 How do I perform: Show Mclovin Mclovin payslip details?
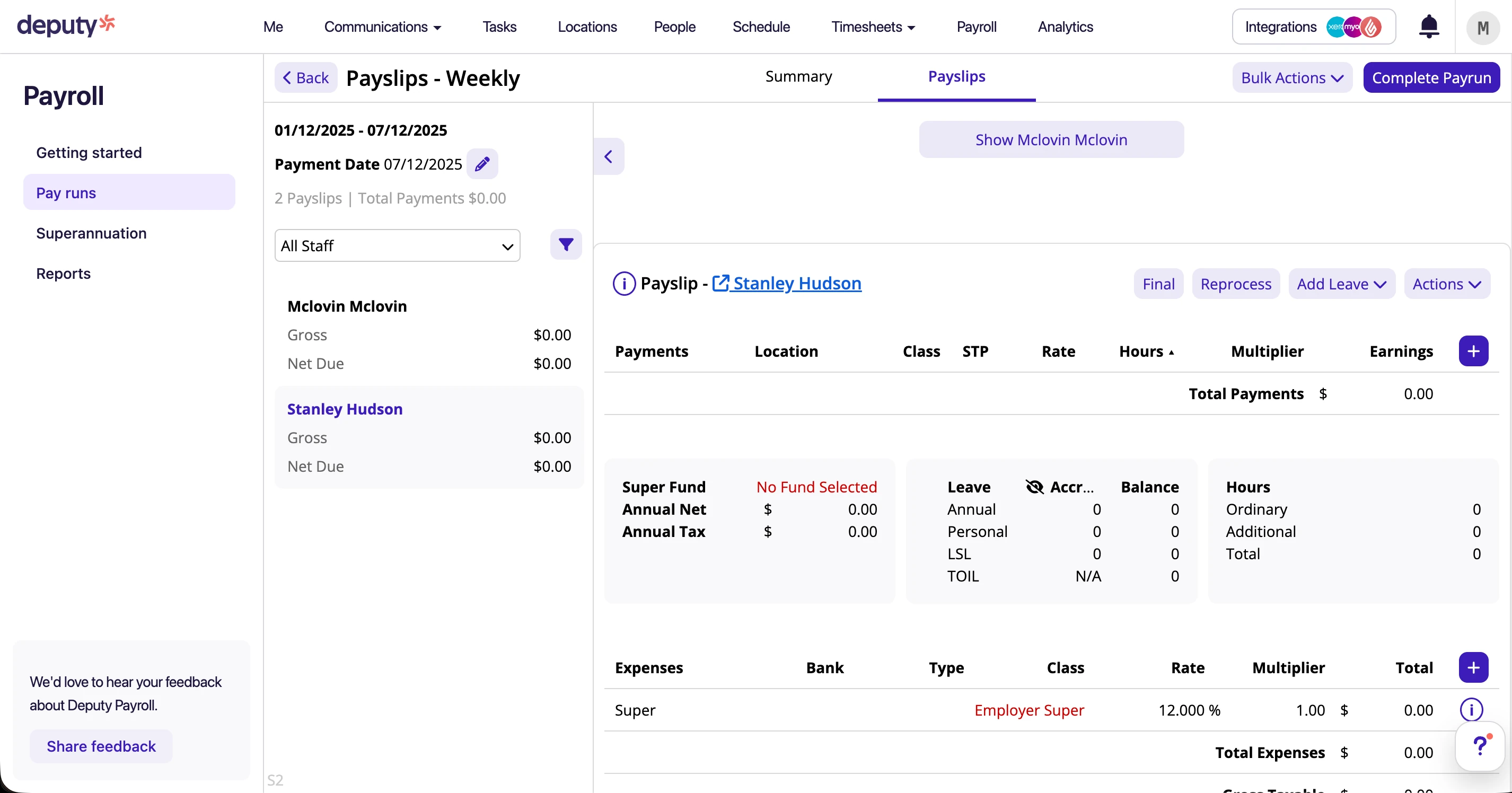point(1051,139)
